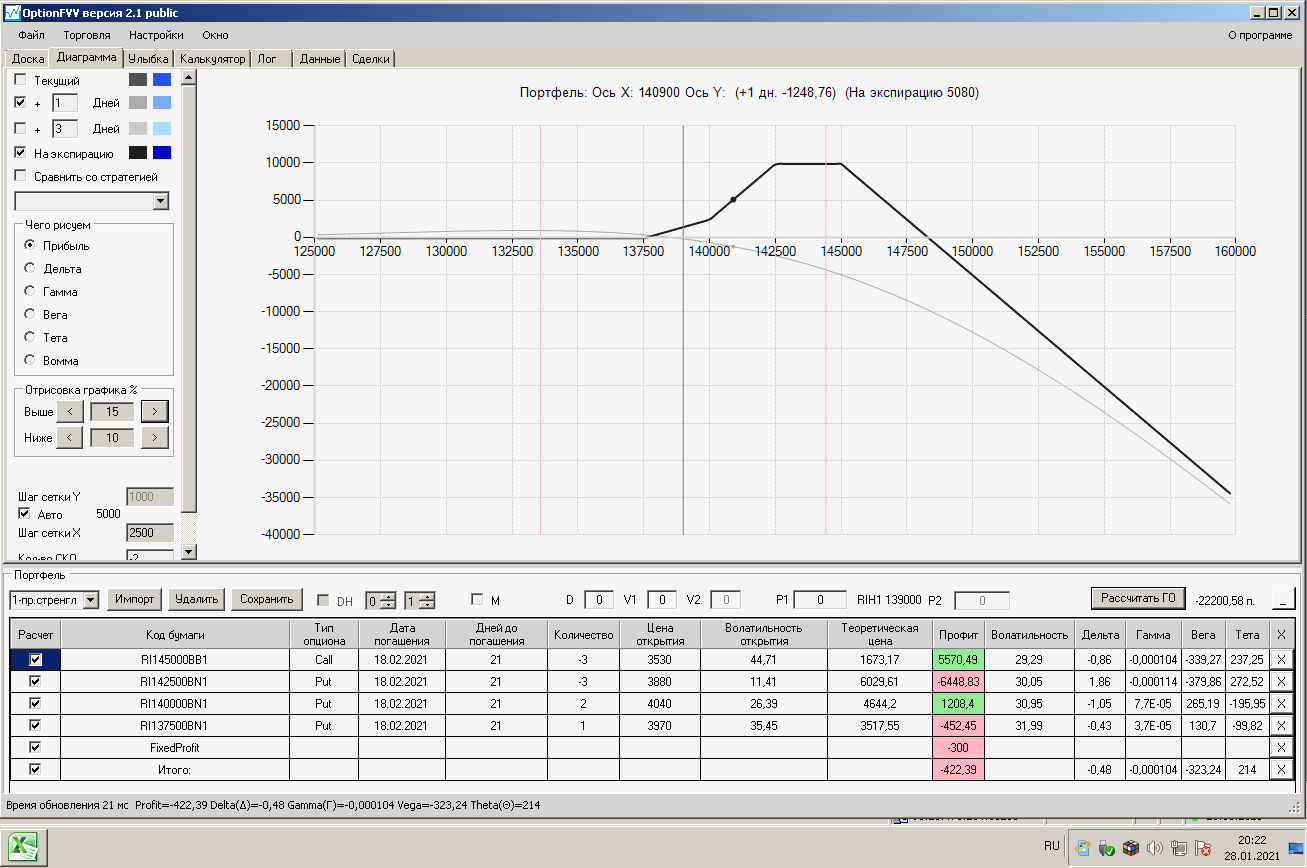Open the strategy comparison dropdown

(161, 202)
